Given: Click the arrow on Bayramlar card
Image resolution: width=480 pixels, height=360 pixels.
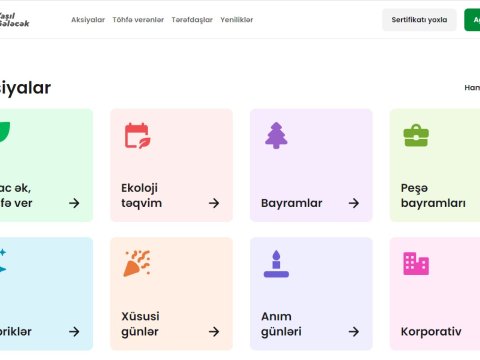Looking at the screenshot, I should [x=354, y=203].
